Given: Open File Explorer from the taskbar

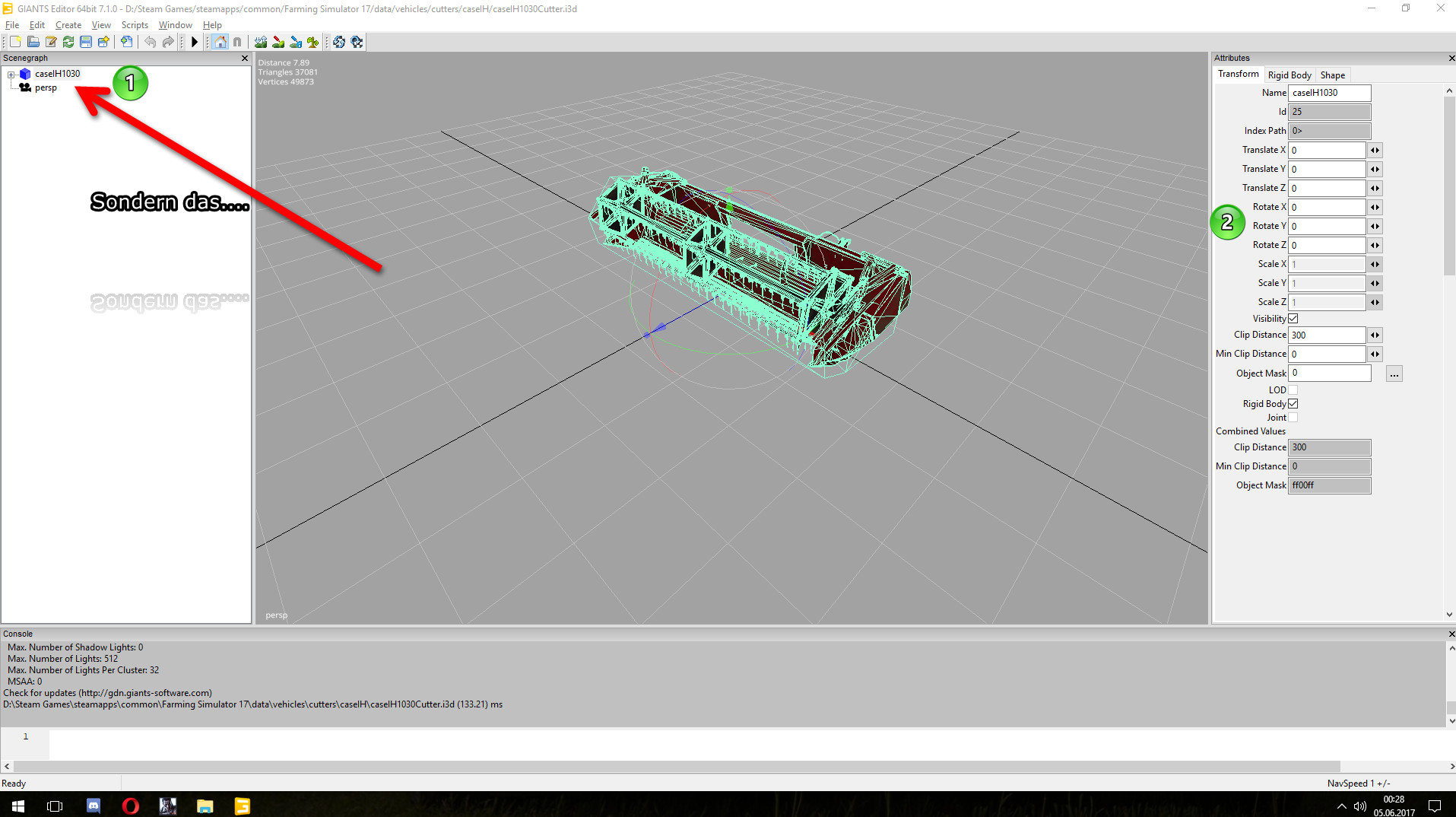Looking at the screenshot, I should [x=205, y=806].
